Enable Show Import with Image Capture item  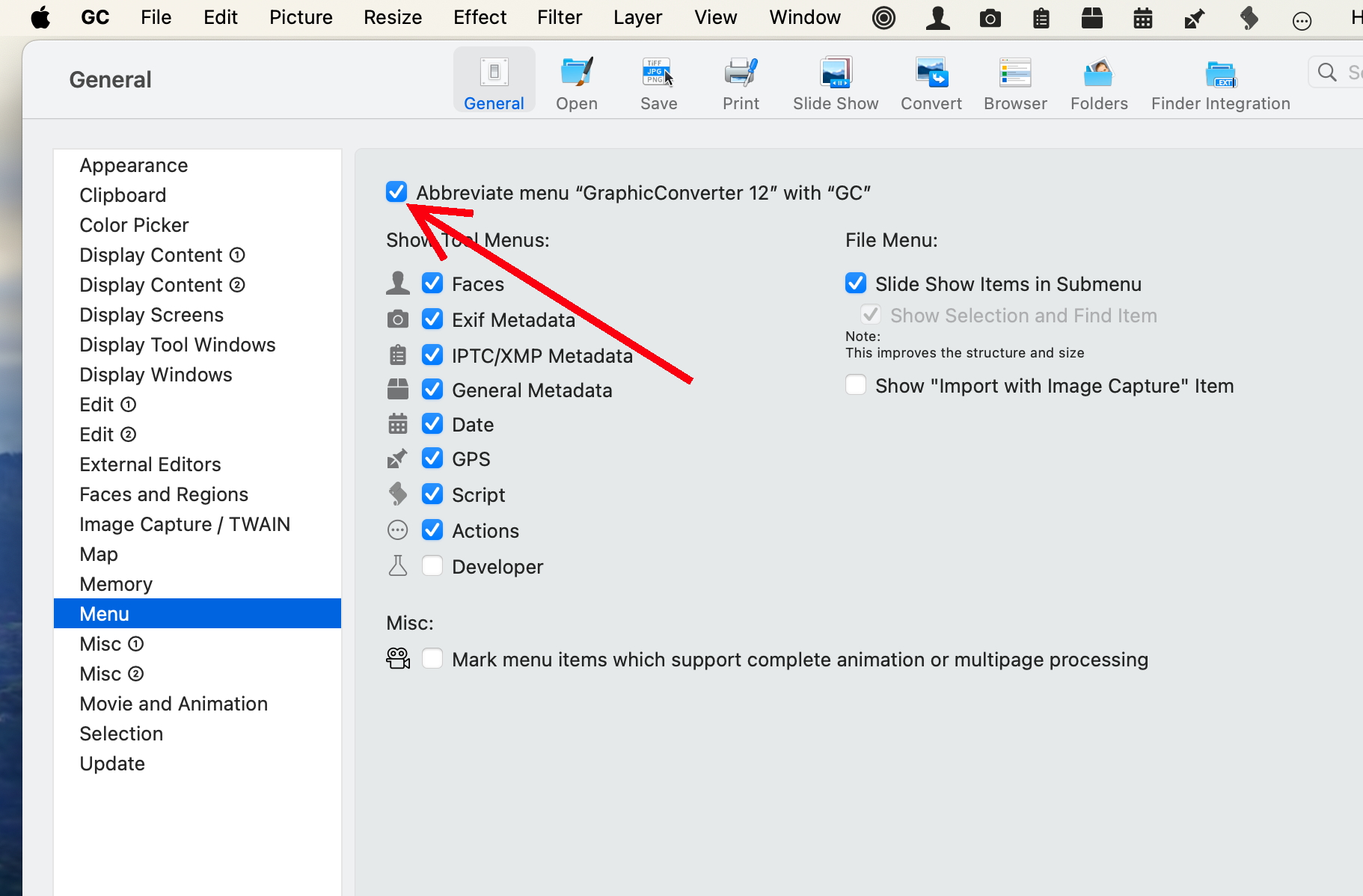click(x=856, y=384)
